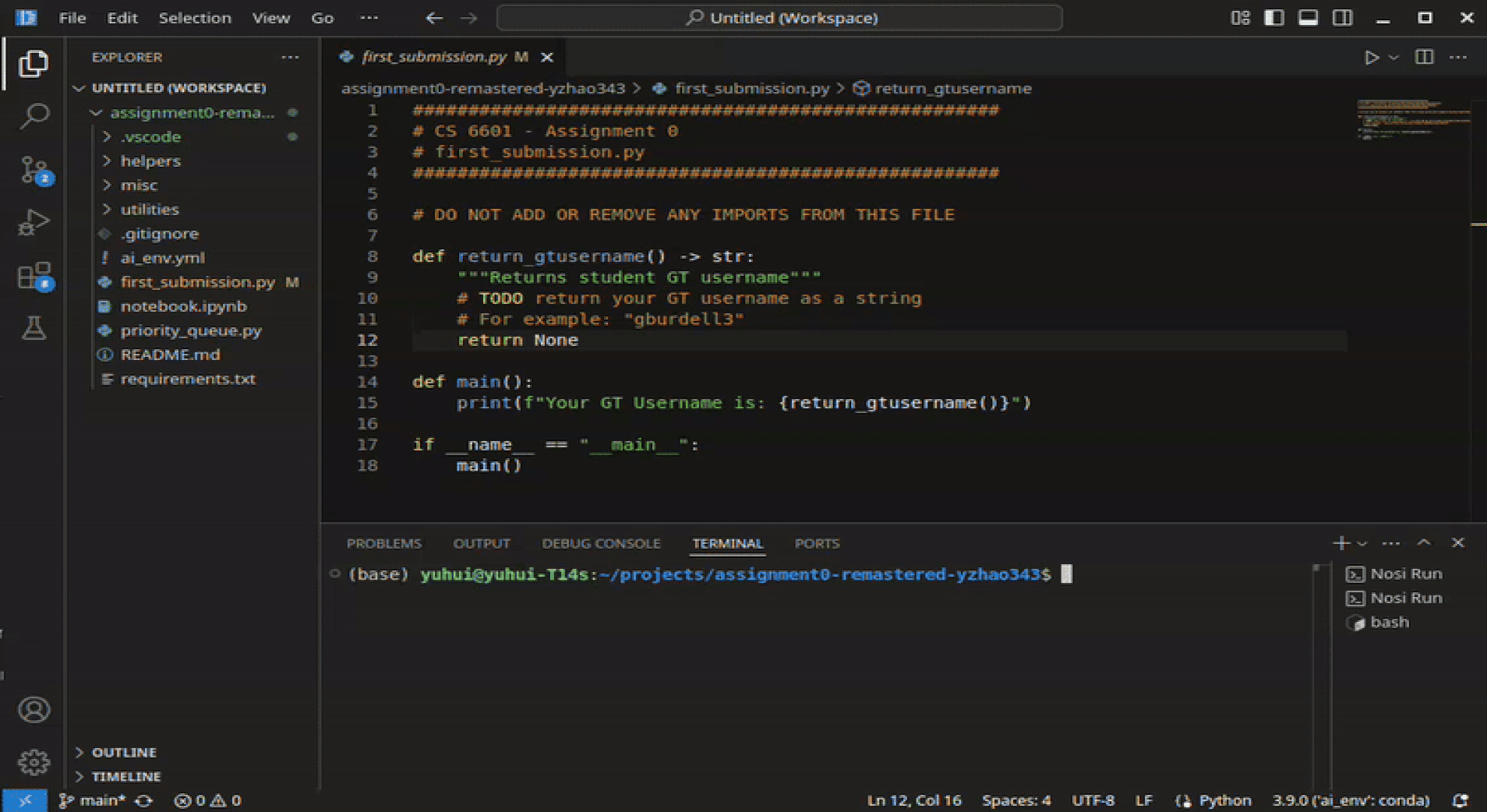Split the editor to the right
Image resolution: width=1487 pixels, height=812 pixels.
[x=1424, y=58]
